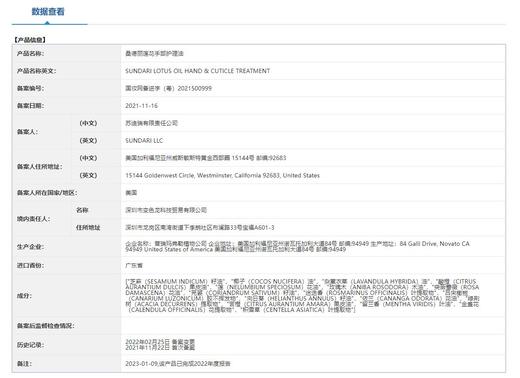Click the province value 广东省
Screen dimensions: 520x378
click(134, 266)
